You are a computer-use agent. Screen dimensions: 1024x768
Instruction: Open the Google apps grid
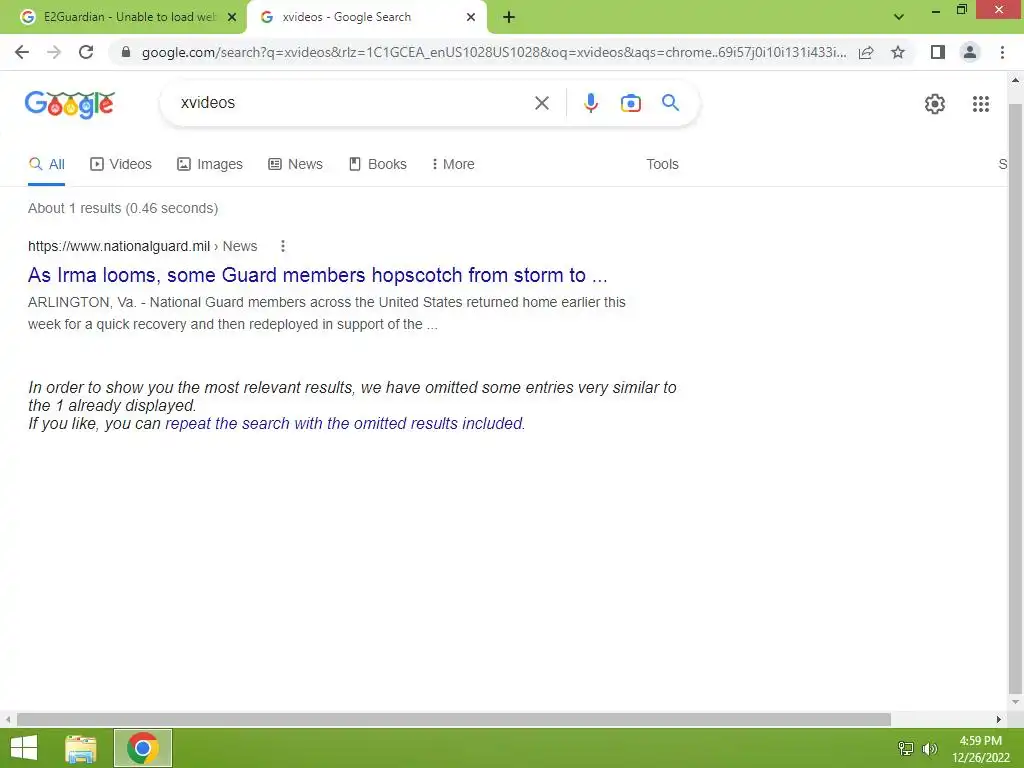[x=980, y=104]
